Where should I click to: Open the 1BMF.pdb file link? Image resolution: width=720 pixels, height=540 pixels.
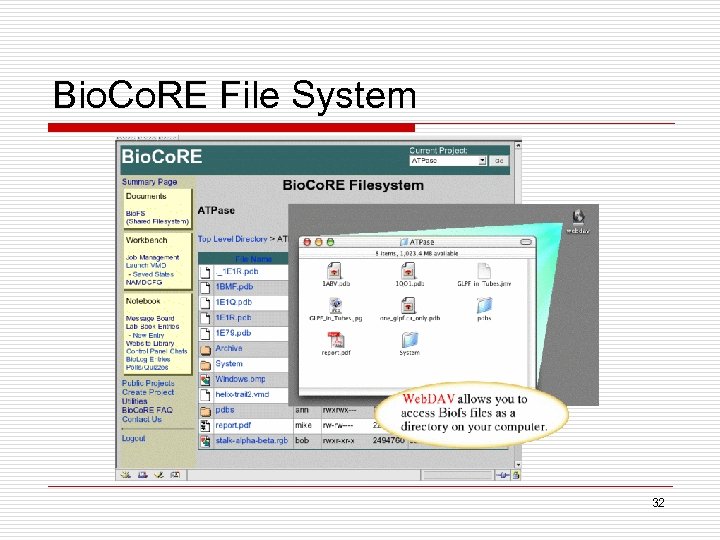click(x=234, y=287)
